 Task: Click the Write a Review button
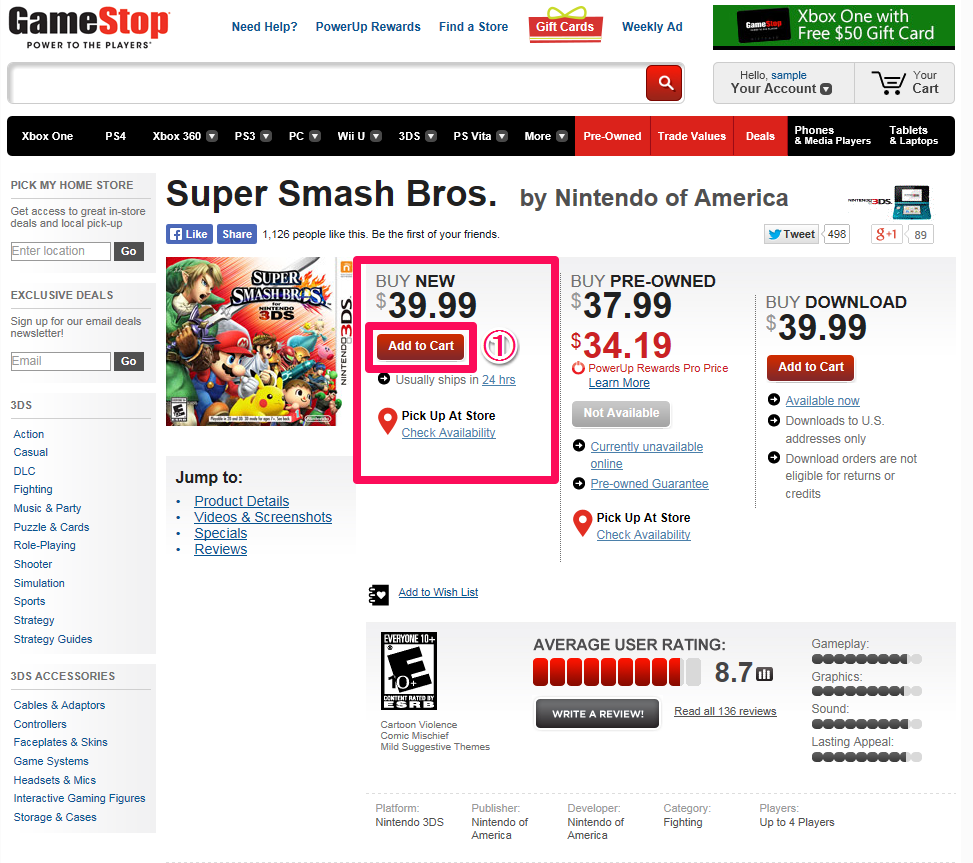(x=598, y=713)
